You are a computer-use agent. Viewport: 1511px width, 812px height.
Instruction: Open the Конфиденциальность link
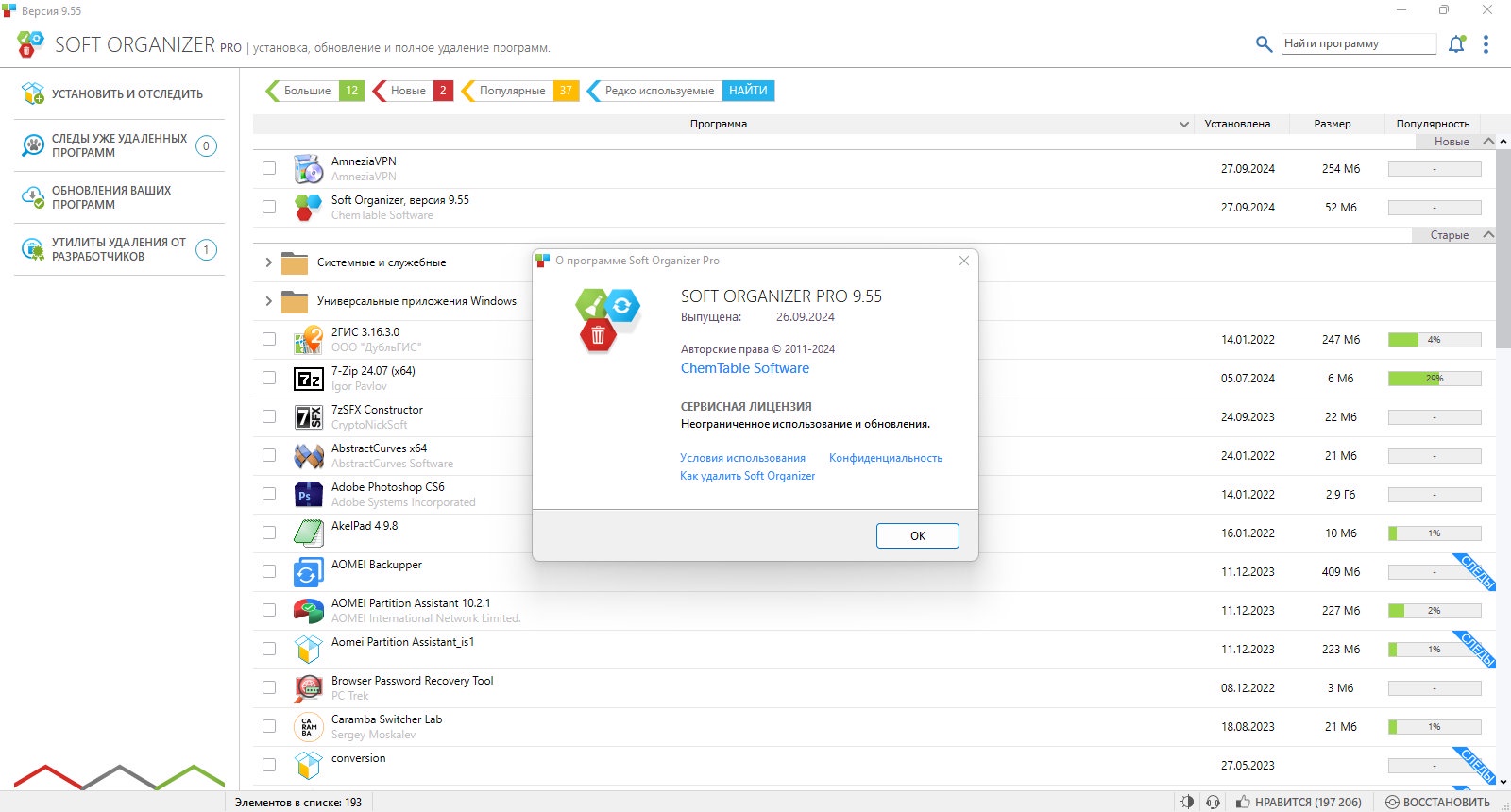886,458
